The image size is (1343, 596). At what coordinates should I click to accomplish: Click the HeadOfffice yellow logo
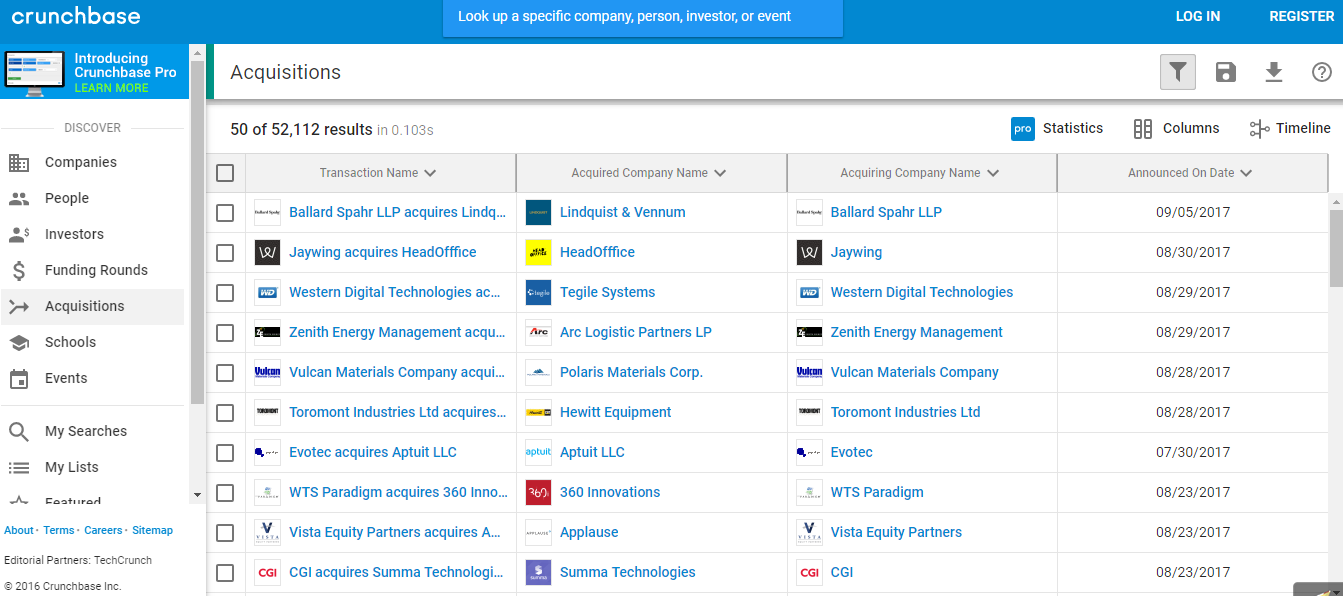click(538, 252)
